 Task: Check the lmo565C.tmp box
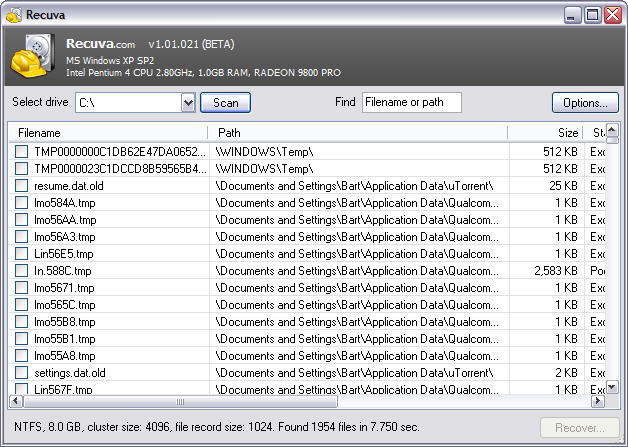point(22,304)
